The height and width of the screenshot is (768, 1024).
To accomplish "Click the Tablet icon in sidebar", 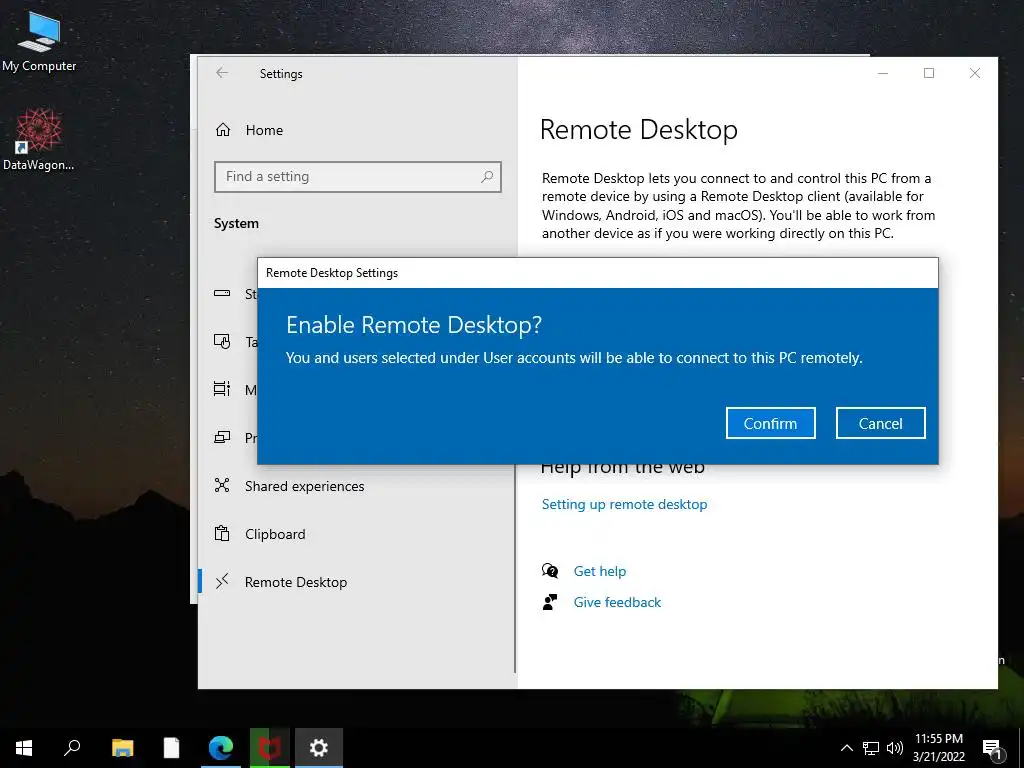I will coord(222,342).
